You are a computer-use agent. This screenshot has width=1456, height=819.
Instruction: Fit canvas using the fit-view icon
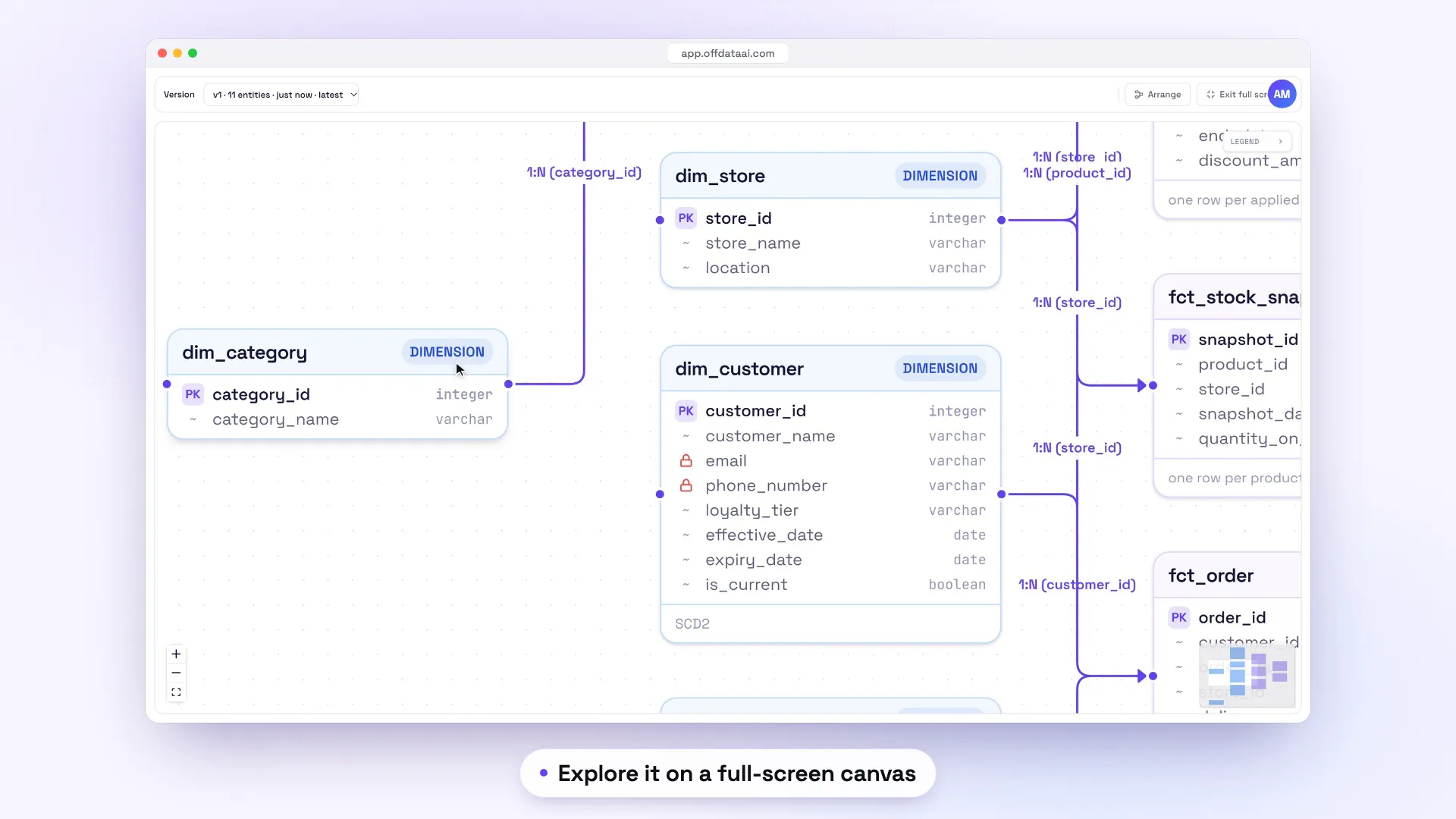click(x=176, y=692)
